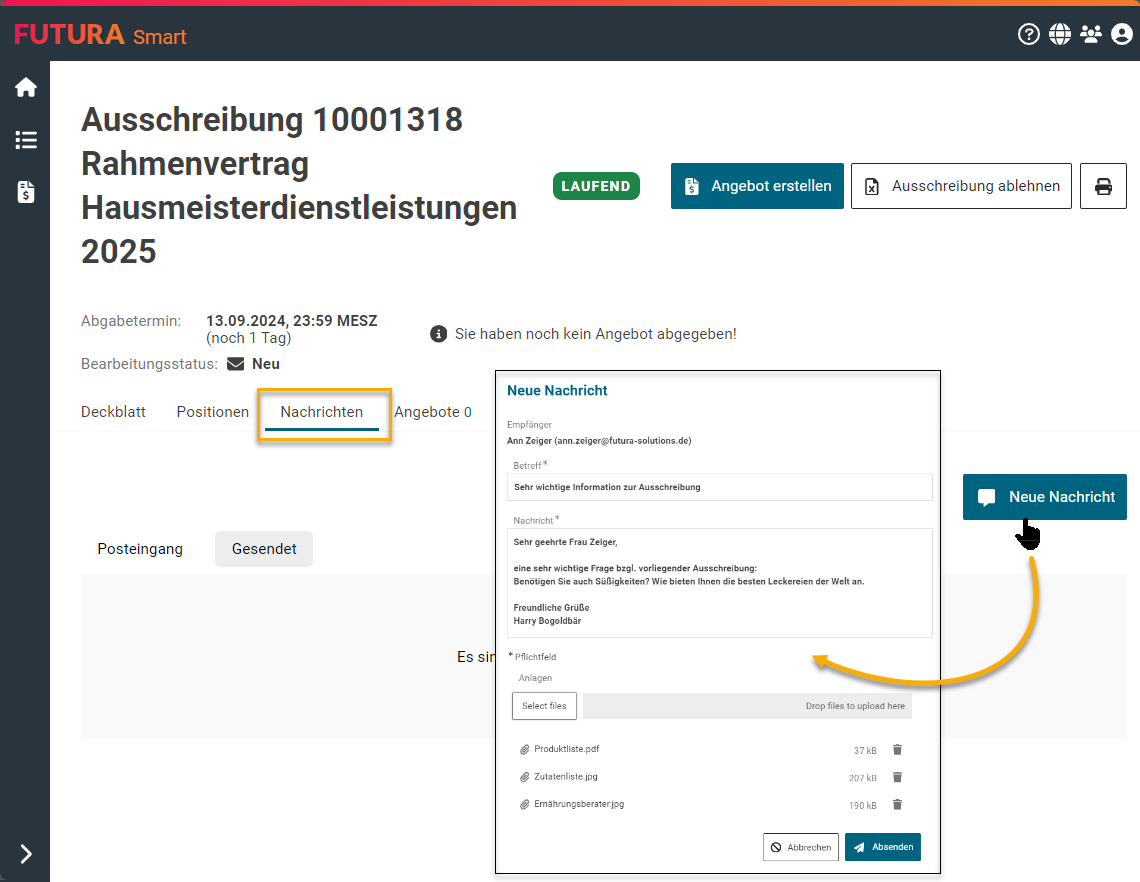Click the print icon button

click(x=1103, y=186)
